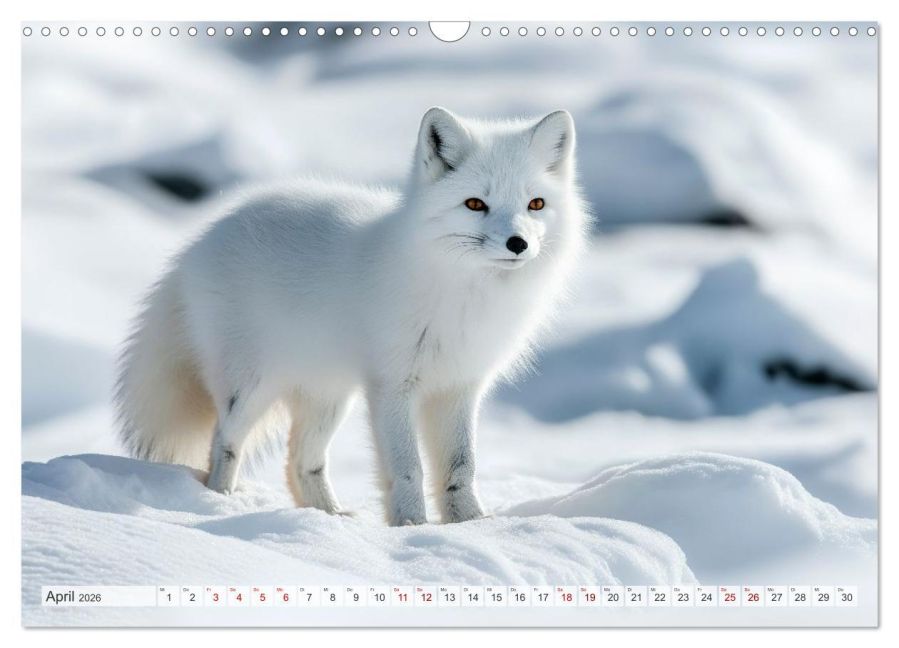Click the fox's front paw in snow
This screenshot has width=899, height=648.
tap(408, 508)
